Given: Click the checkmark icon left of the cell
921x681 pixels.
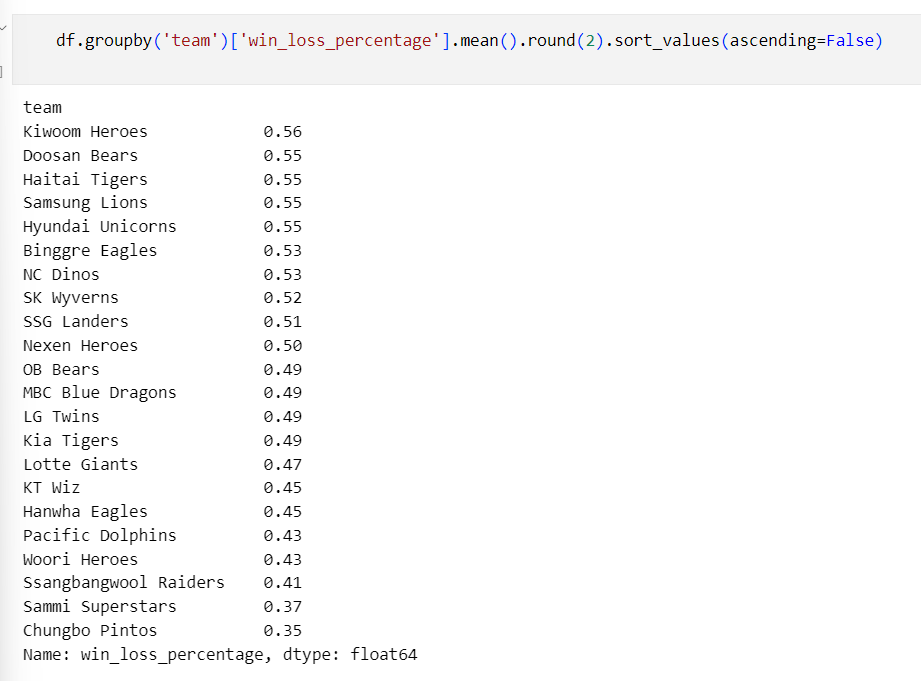Looking at the screenshot, I should tap(3, 27).
